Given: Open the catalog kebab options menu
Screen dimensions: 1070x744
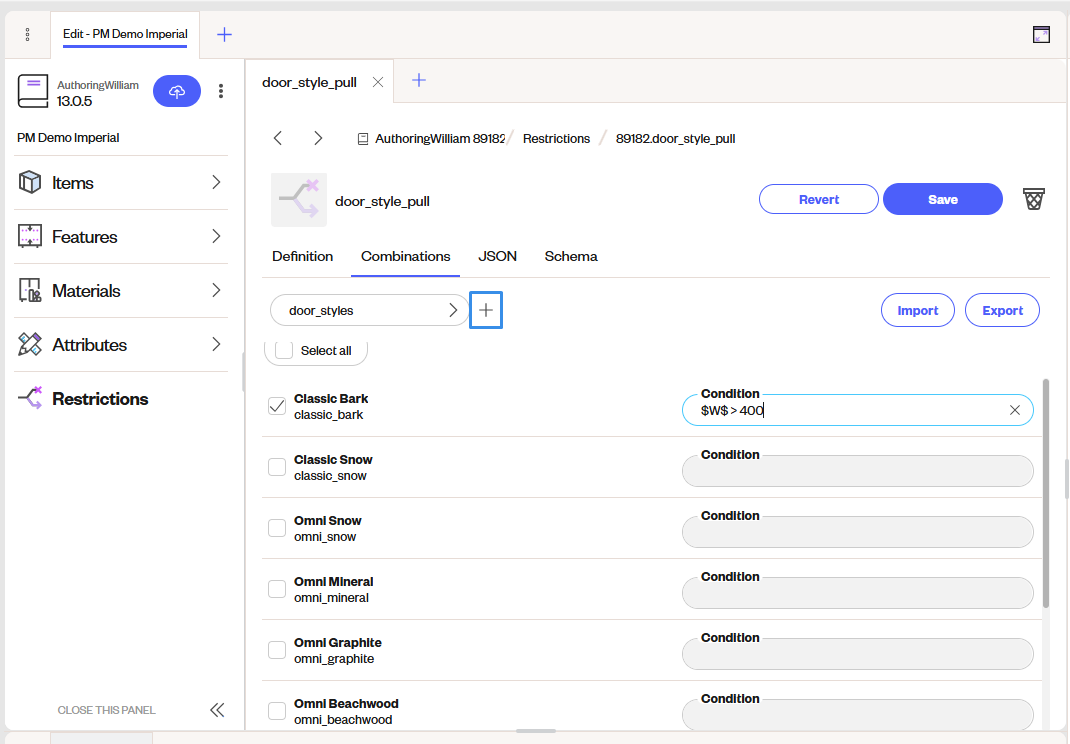Looking at the screenshot, I should [220, 91].
